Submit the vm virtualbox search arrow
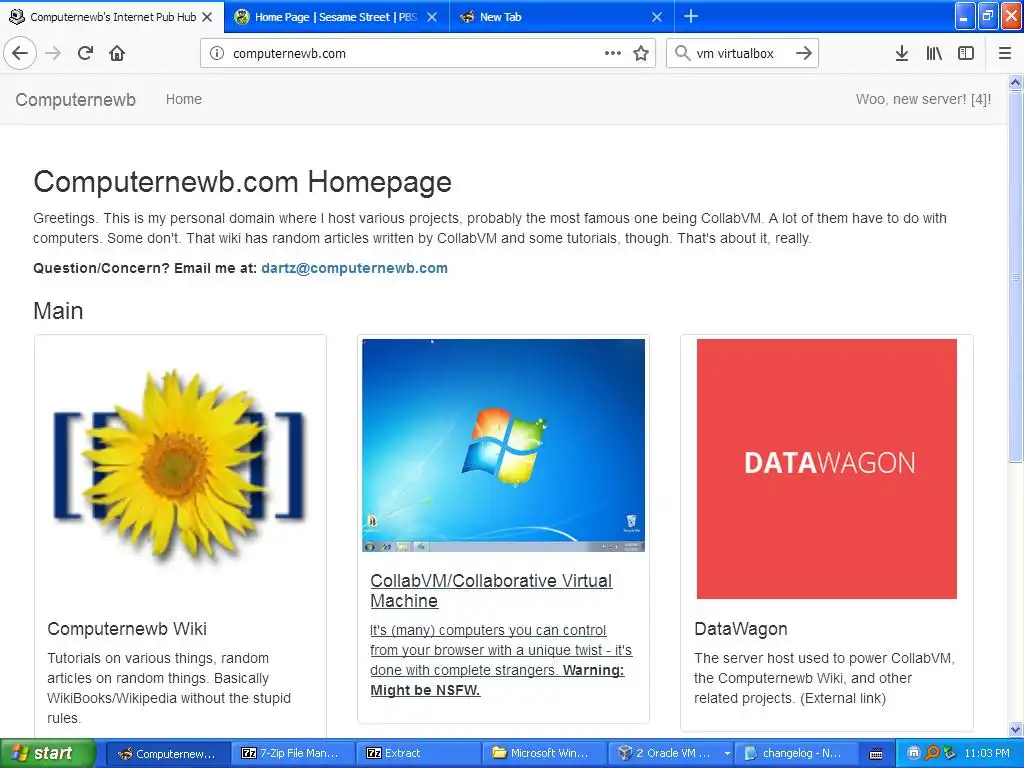 804,53
